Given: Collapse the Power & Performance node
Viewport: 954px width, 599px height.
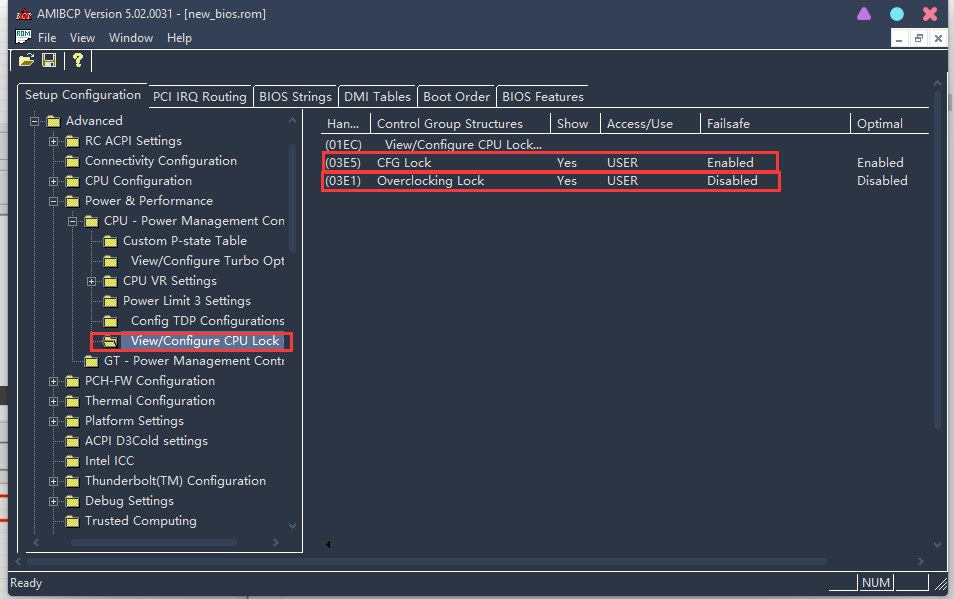Looking at the screenshot, I should pos(54,201).
